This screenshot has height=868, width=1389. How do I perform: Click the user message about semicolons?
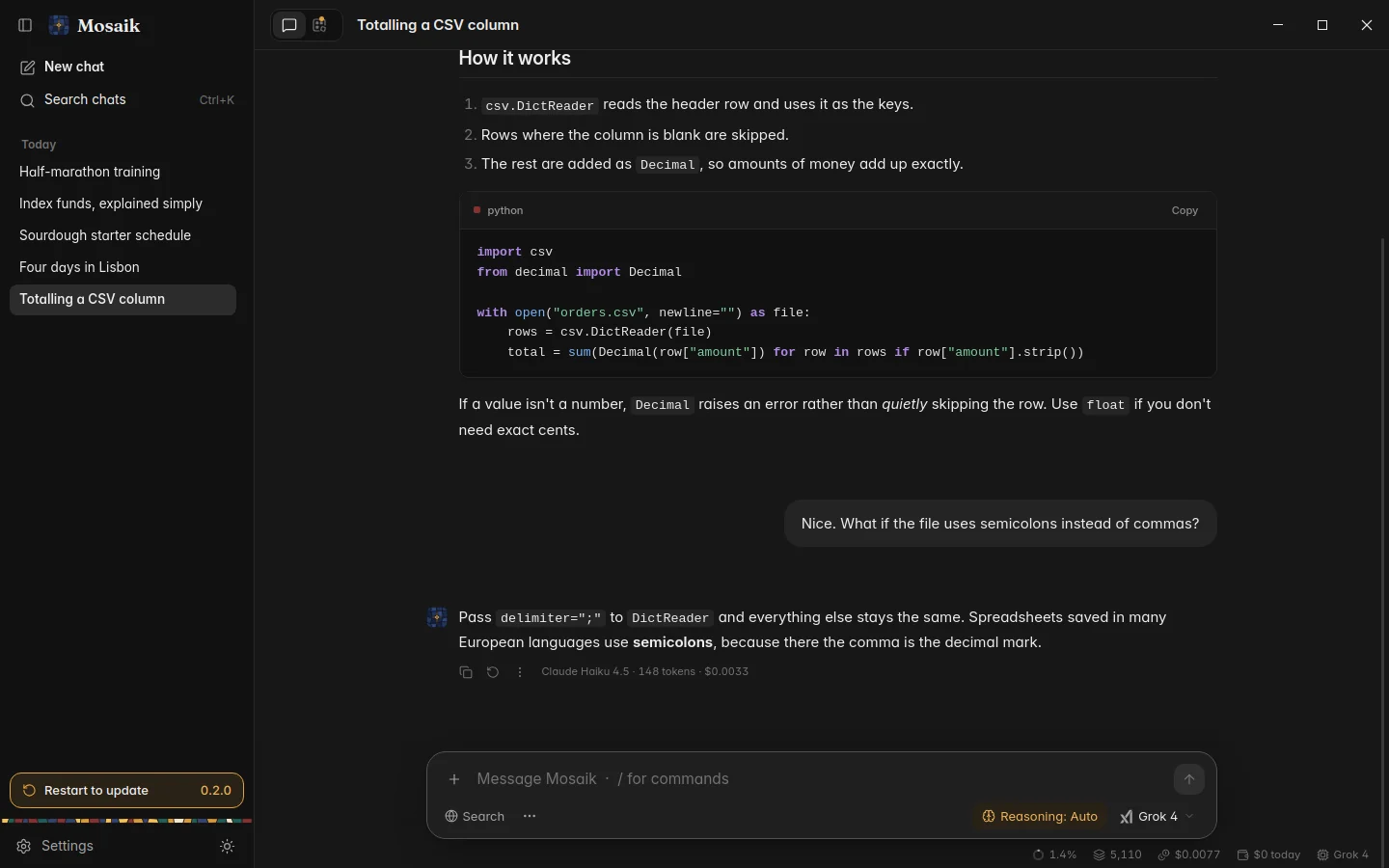coord(1000,524)
